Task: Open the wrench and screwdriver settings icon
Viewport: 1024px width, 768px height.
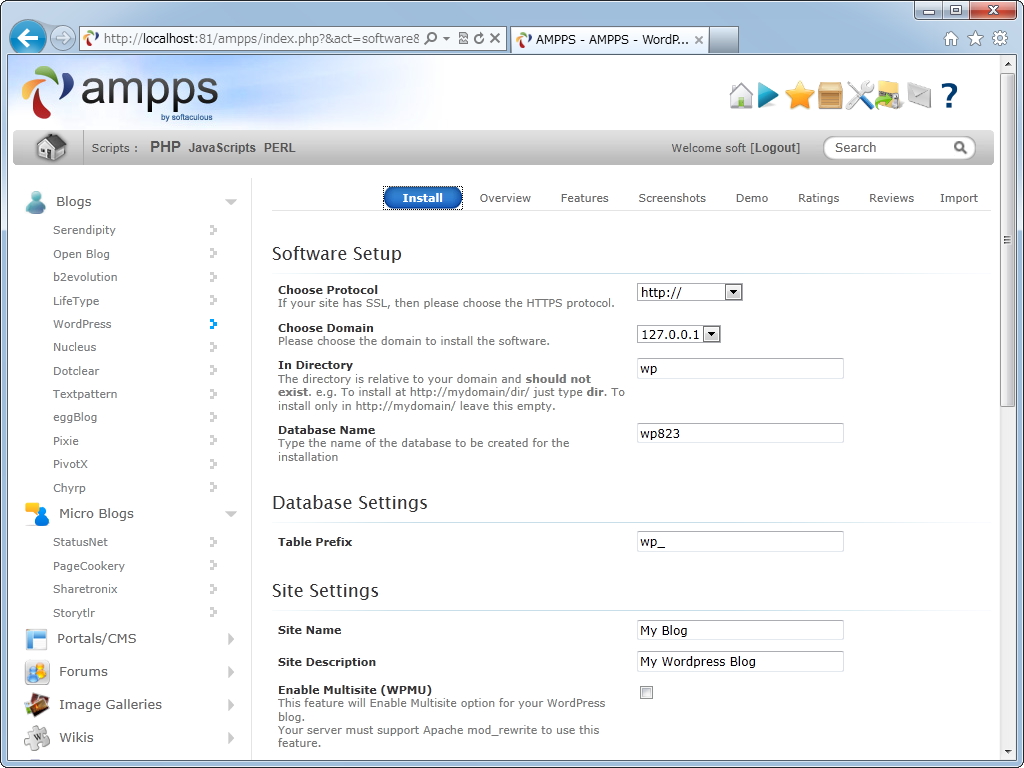Action: (x=859, y=96)
